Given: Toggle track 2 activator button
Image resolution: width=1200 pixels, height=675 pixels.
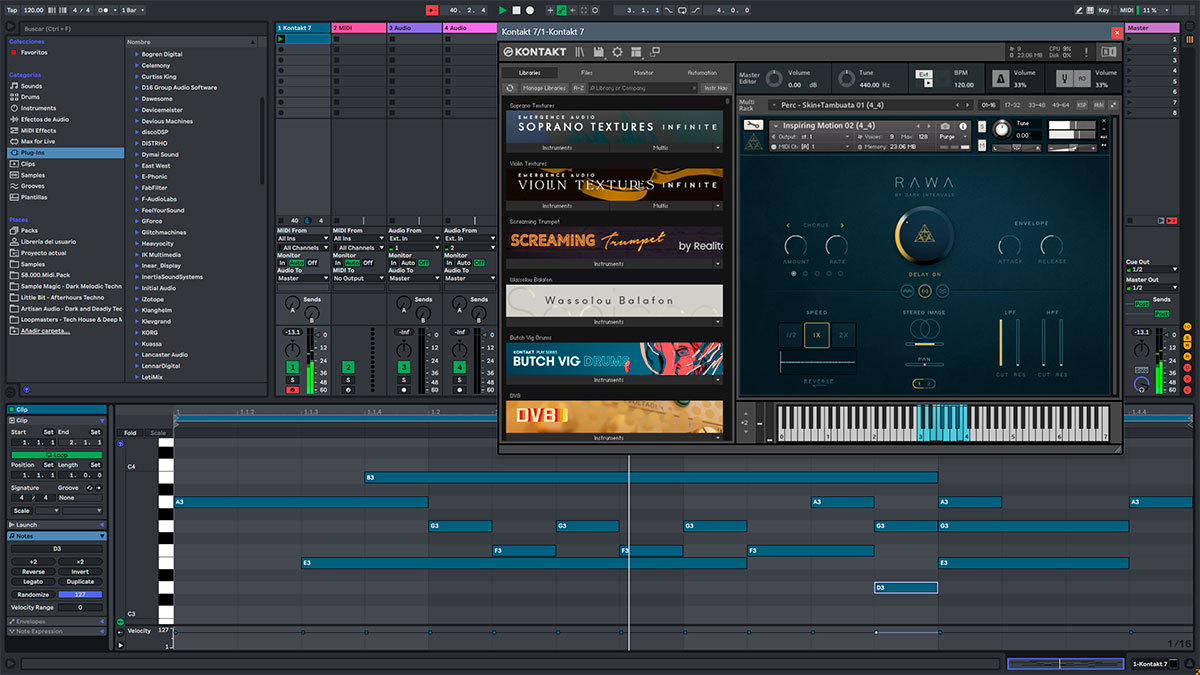Looking at the screenshot, I should pyautogui.click(x=348, y=368).
